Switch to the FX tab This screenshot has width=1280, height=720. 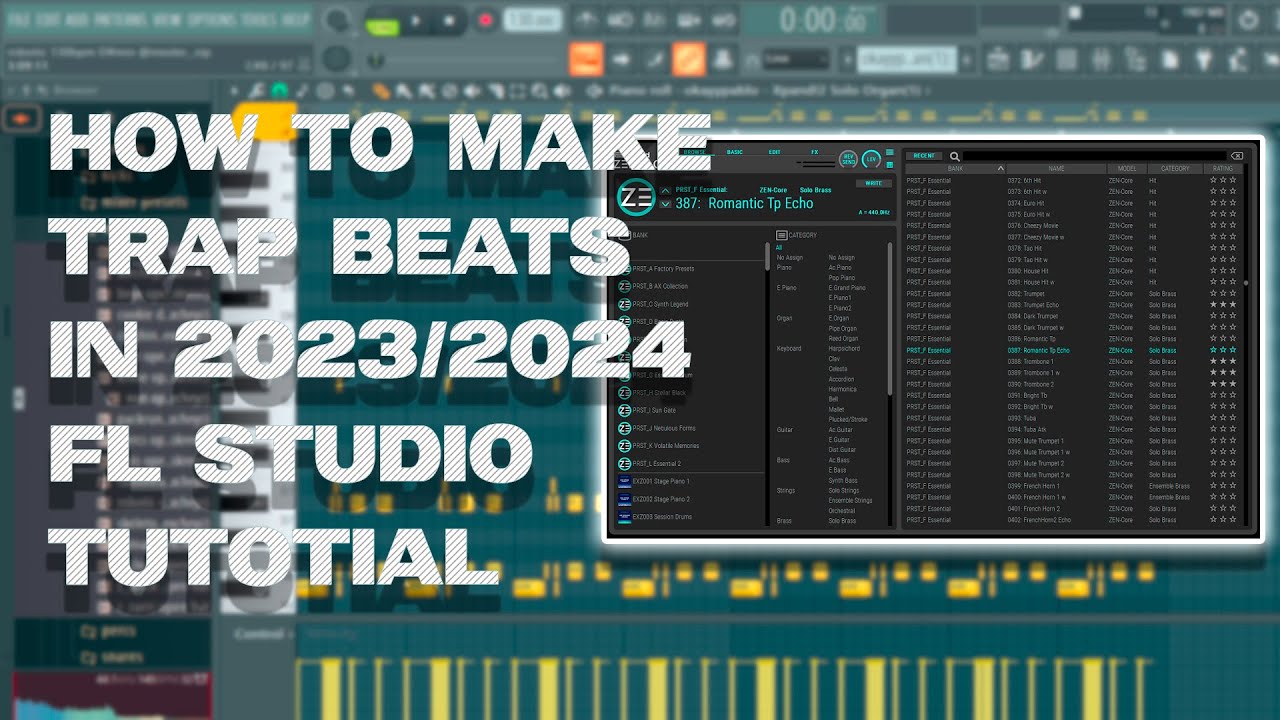(x=815, y=152)
